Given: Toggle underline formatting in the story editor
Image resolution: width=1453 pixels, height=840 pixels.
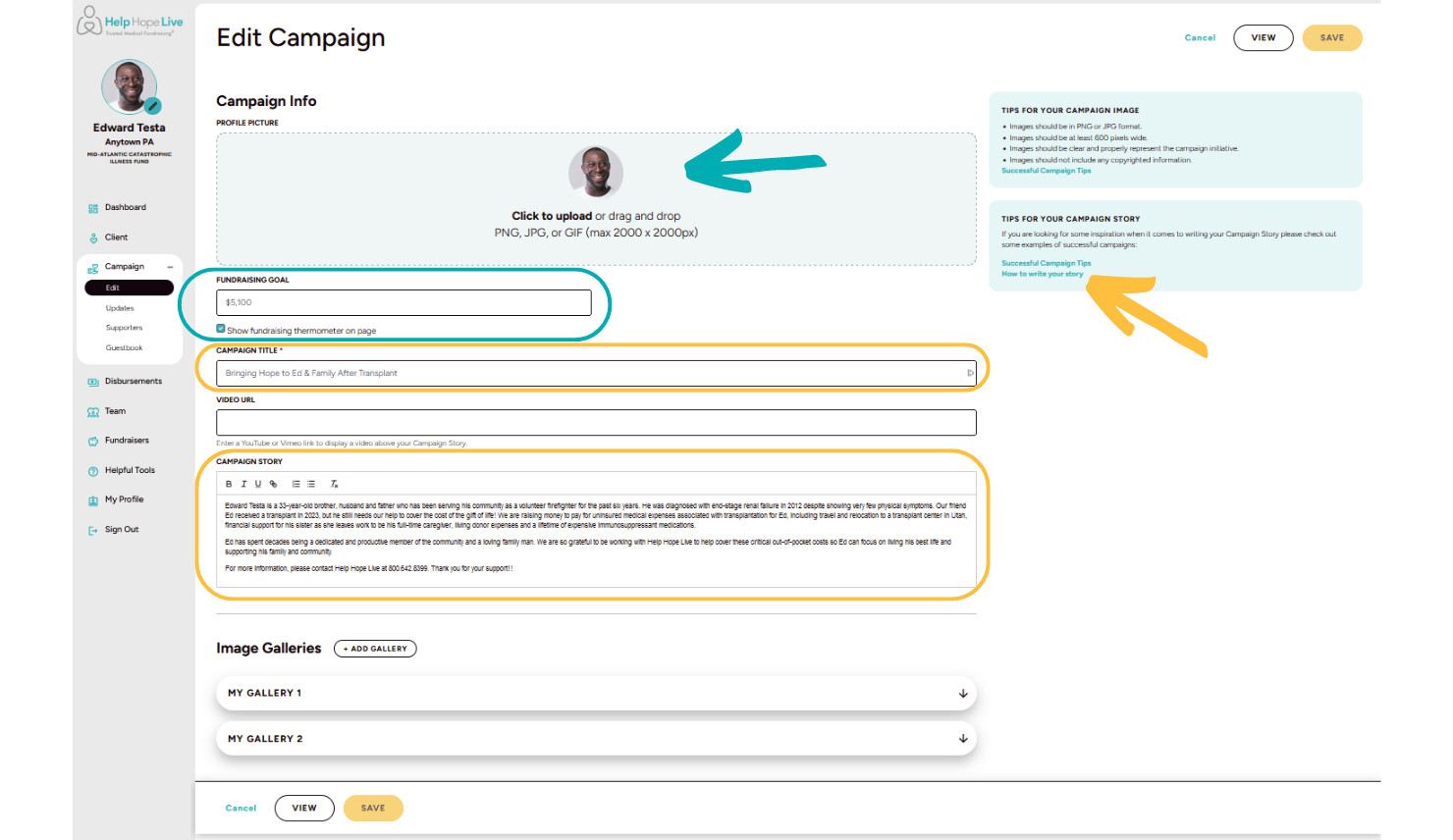Looking at the screenshot, I should pos(258,484).
